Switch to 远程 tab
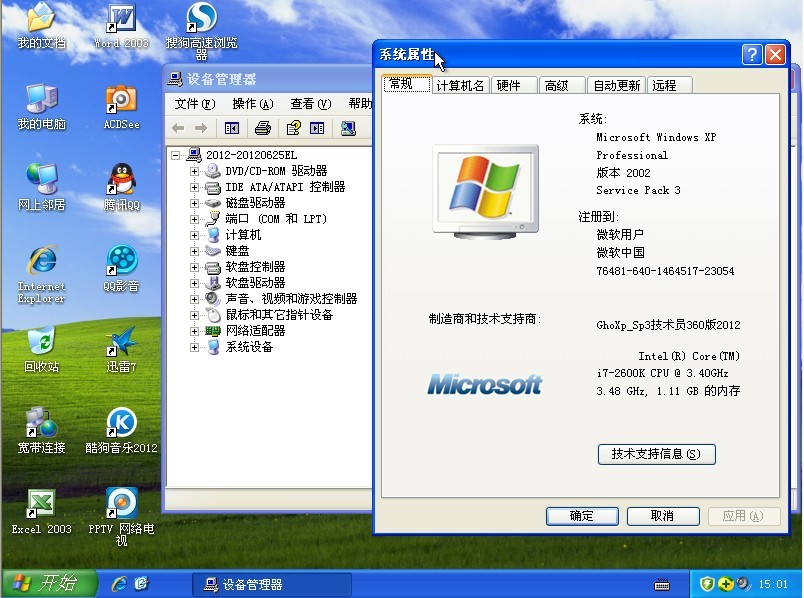 [x=669, y=85]
